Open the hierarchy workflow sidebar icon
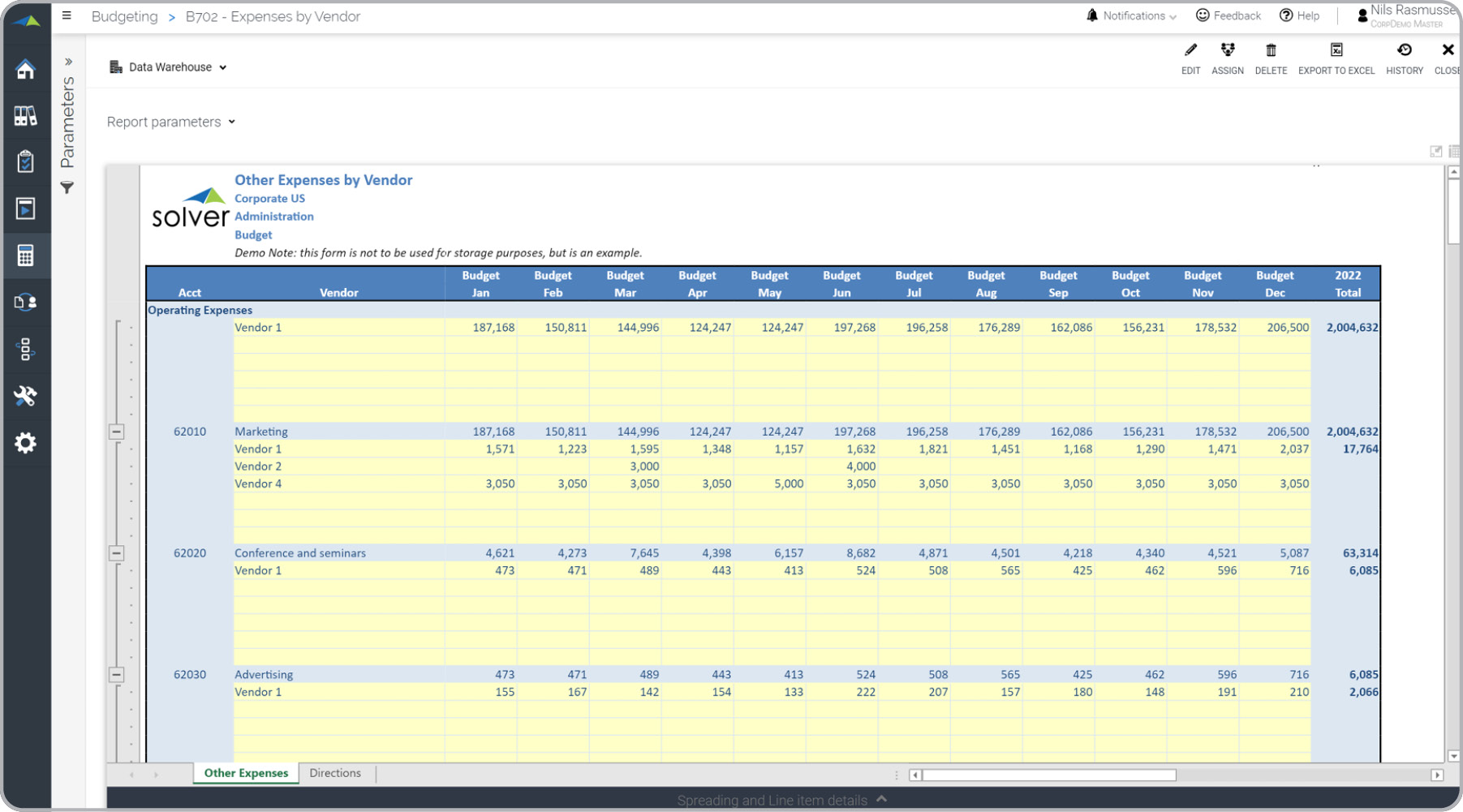This screenshot has height=812, width=1463. [25, 349]
